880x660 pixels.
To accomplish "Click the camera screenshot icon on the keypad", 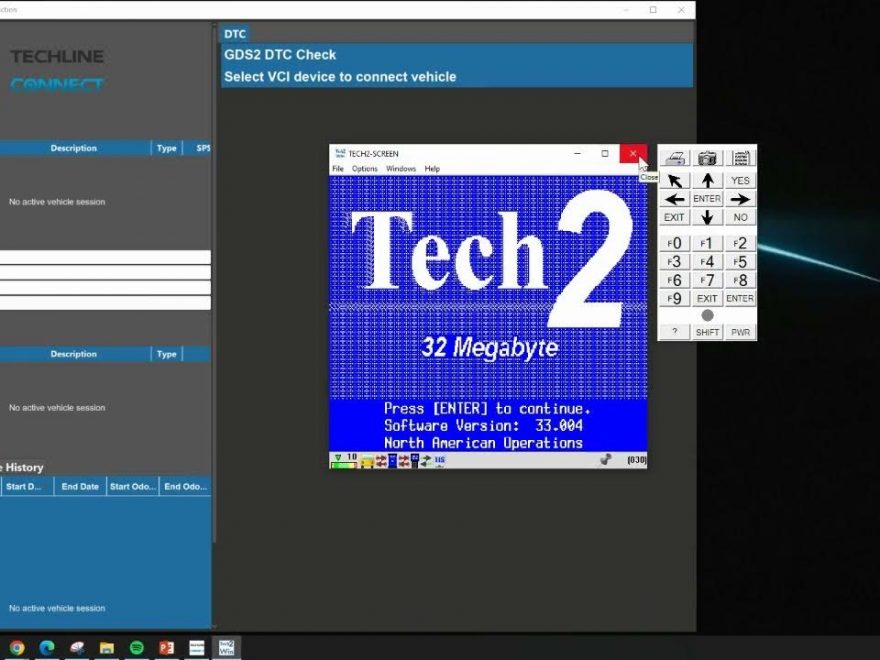I will tap(707, 158).
